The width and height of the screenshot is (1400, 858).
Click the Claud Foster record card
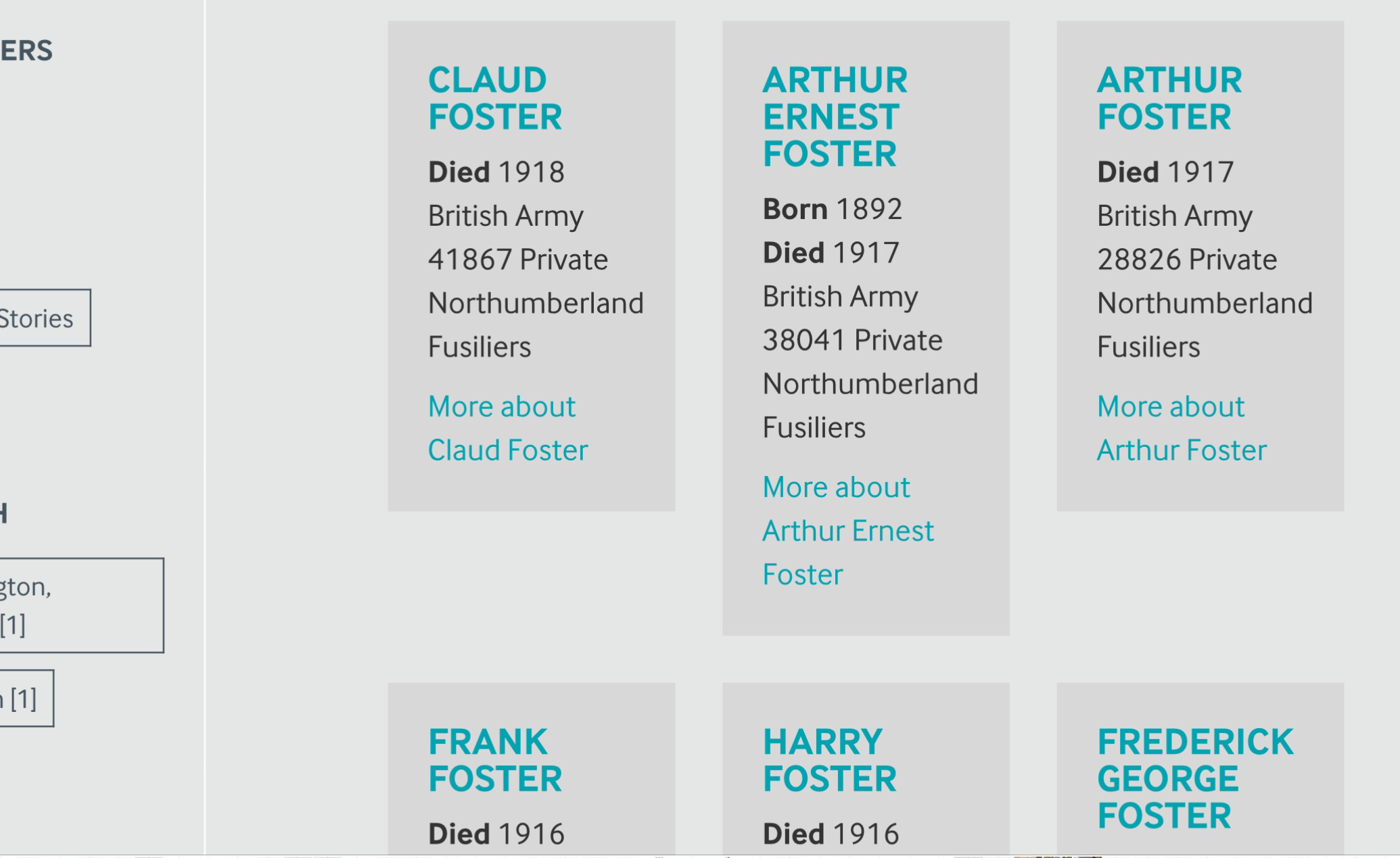point(531,266)
